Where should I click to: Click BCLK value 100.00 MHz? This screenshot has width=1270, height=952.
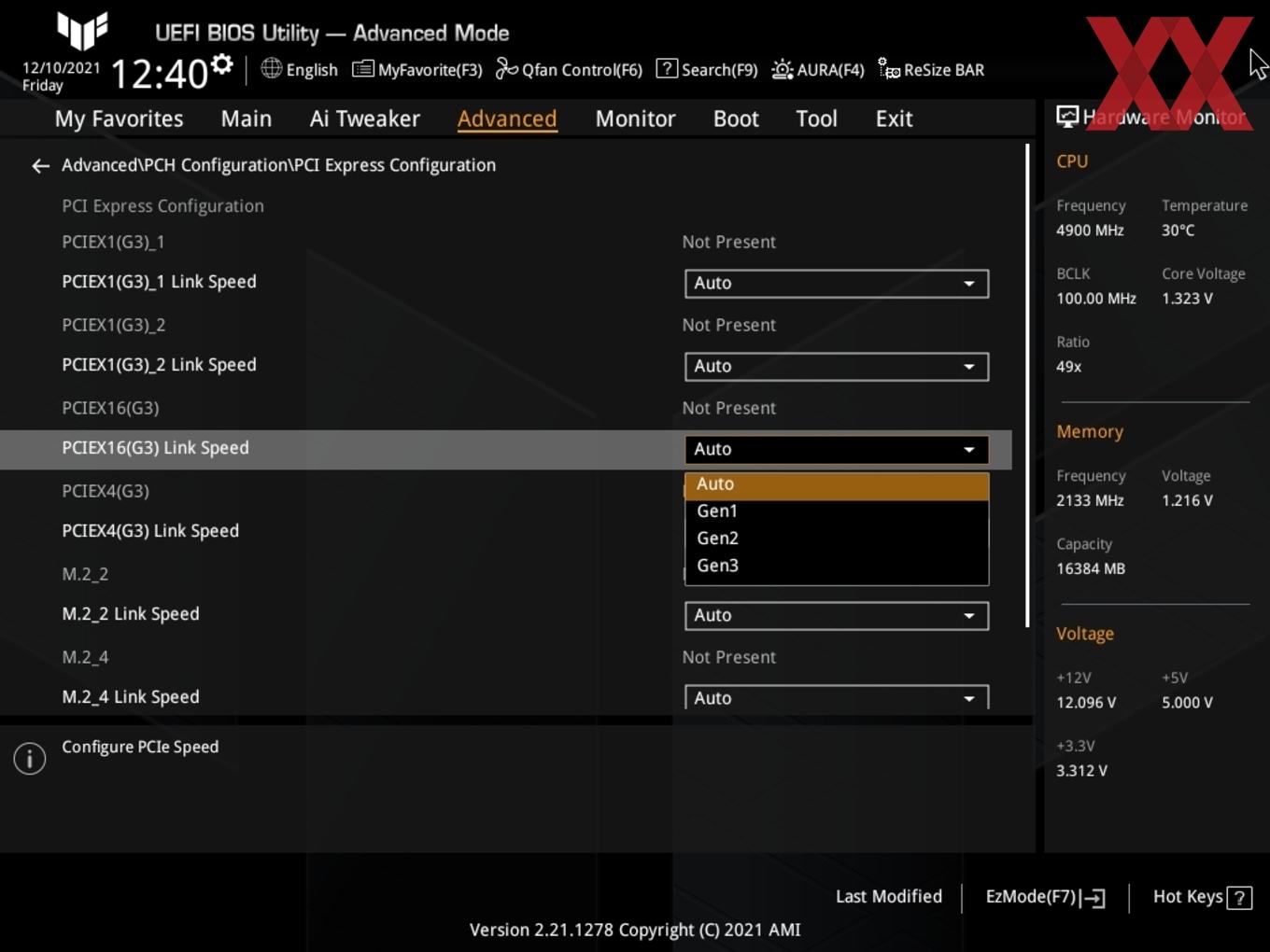pyautogui.click(x=1096, y=299)
